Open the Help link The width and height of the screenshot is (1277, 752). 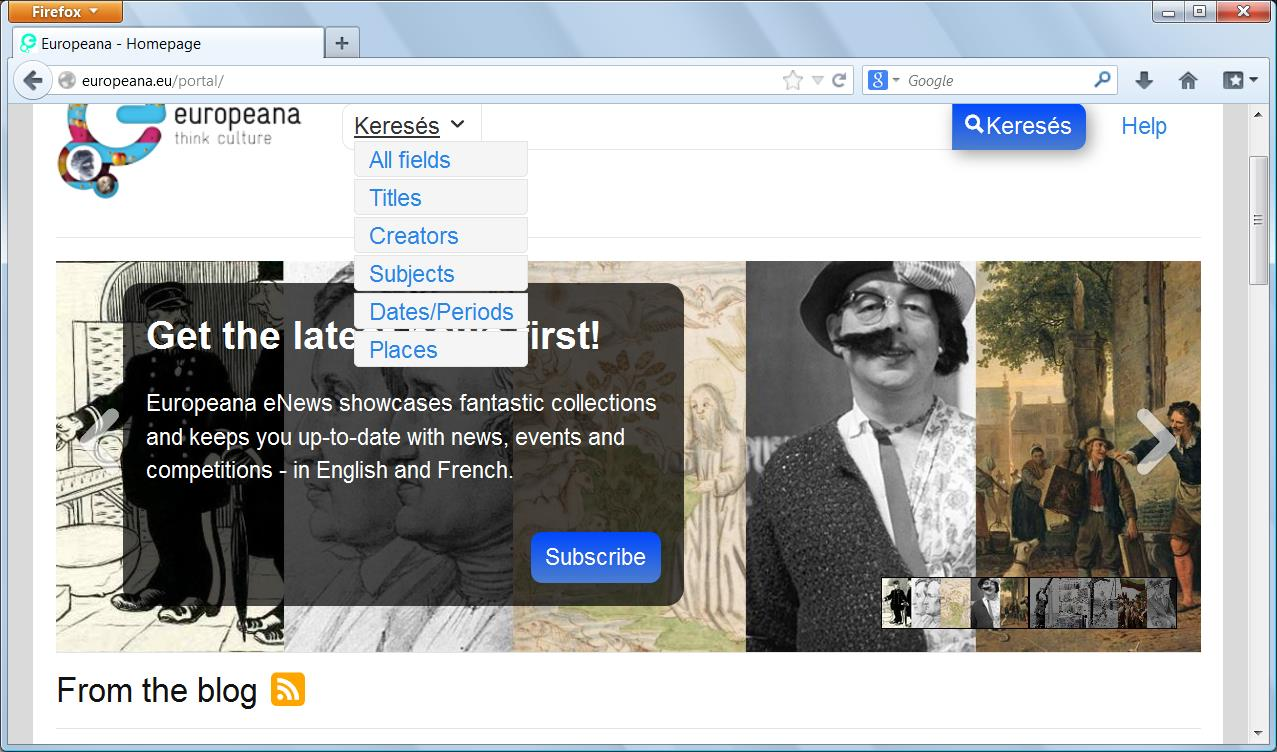coord(1144,126)
